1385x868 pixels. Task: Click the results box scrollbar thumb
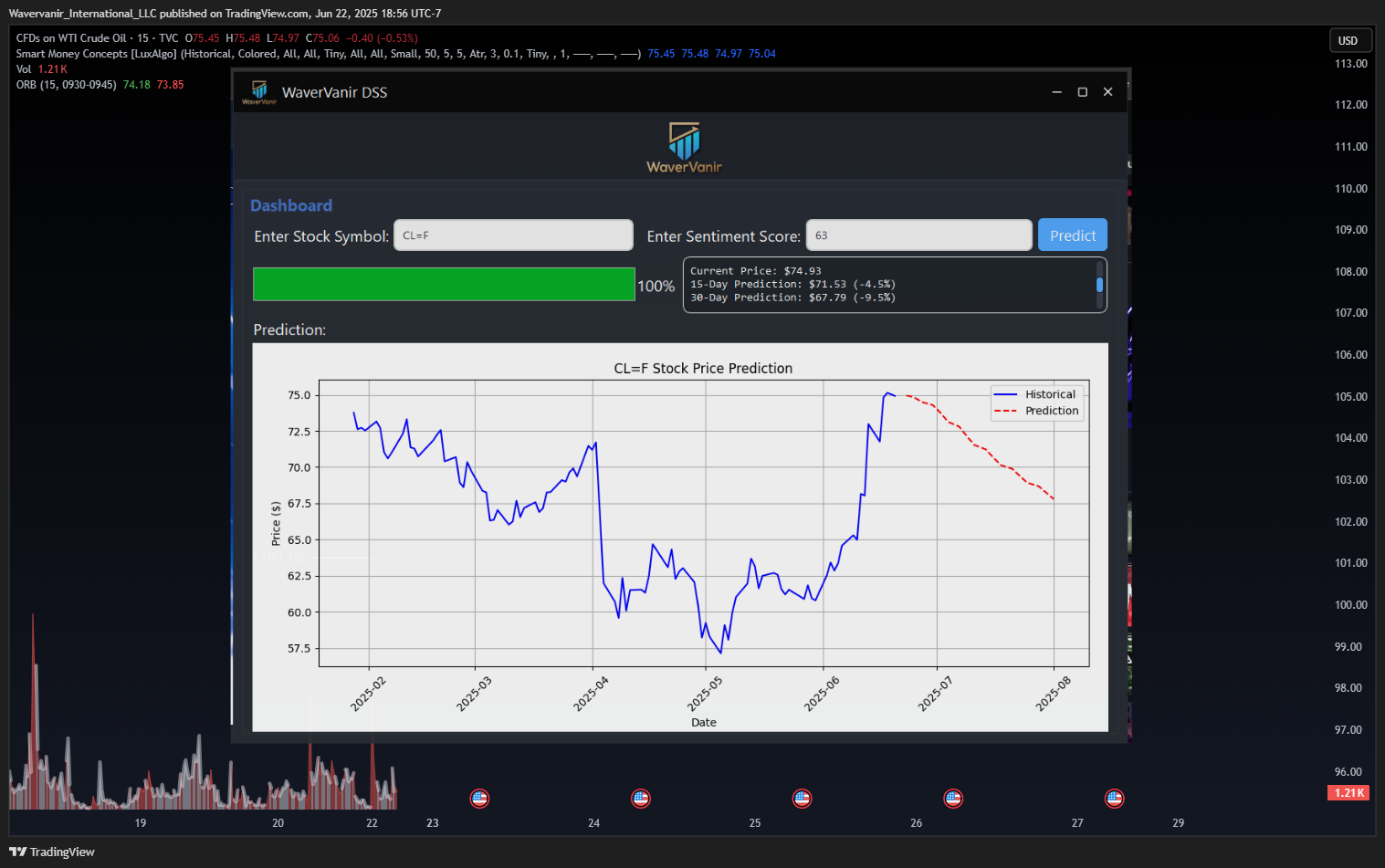tap(1099, 285)
